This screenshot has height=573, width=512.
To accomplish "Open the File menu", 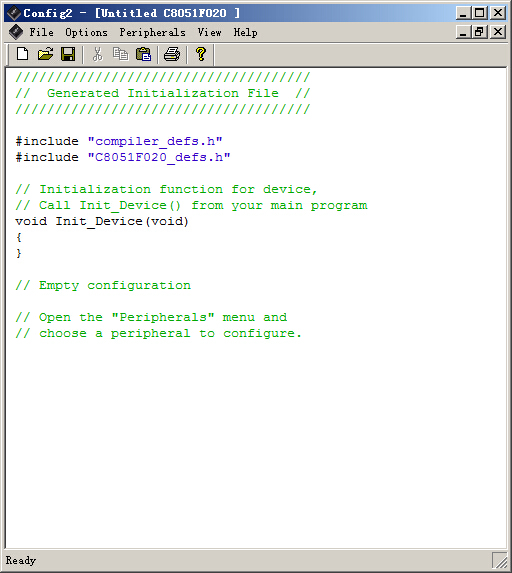I will click(x=41, y=33).
